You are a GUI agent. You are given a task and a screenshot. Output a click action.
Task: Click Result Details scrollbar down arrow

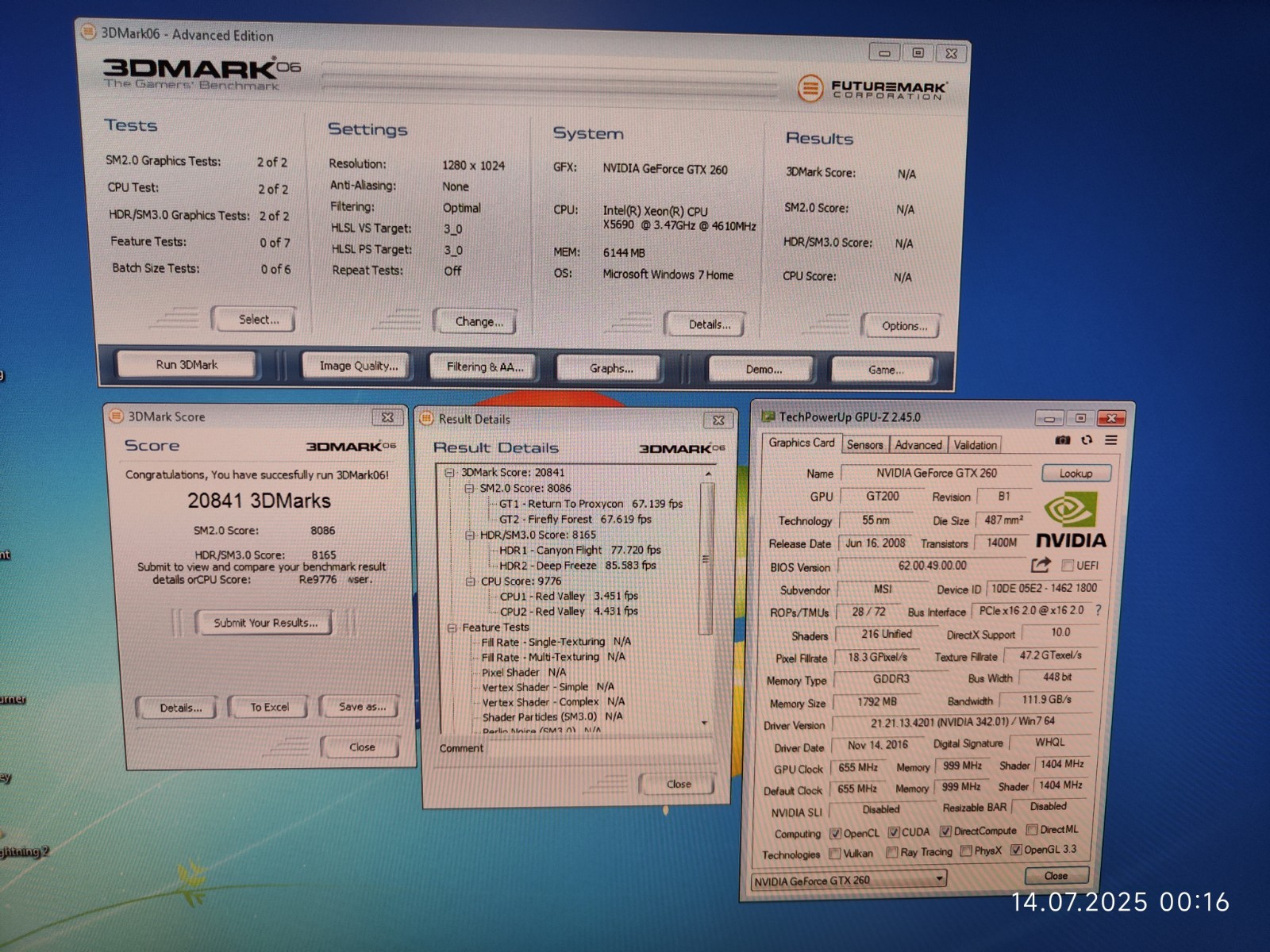(704, 723)
